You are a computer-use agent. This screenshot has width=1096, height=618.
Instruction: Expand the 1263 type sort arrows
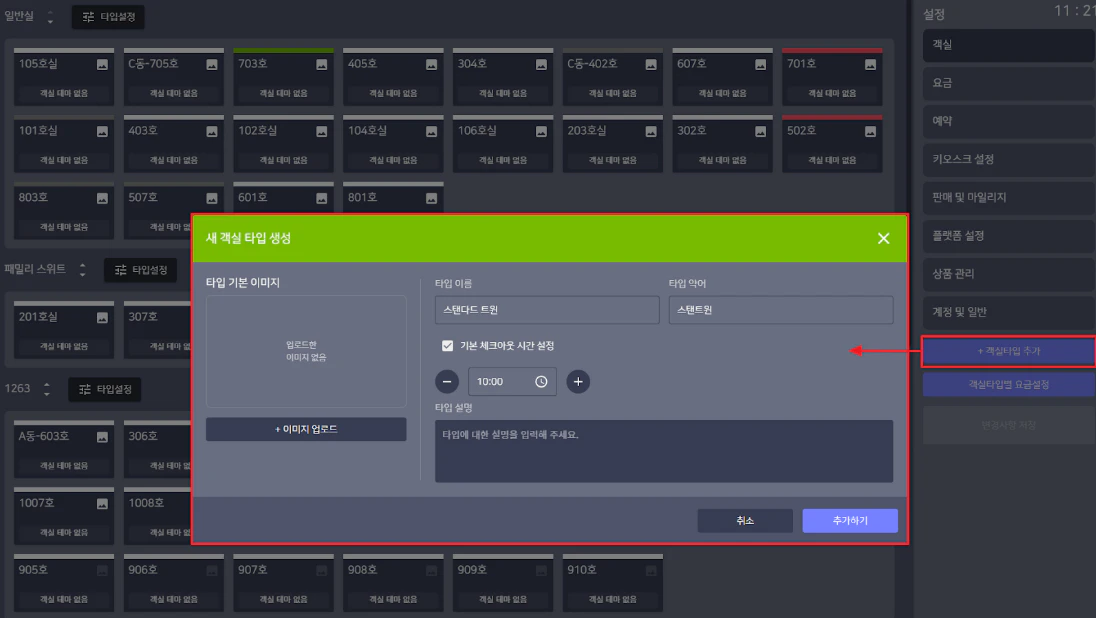tap(47, 389)
